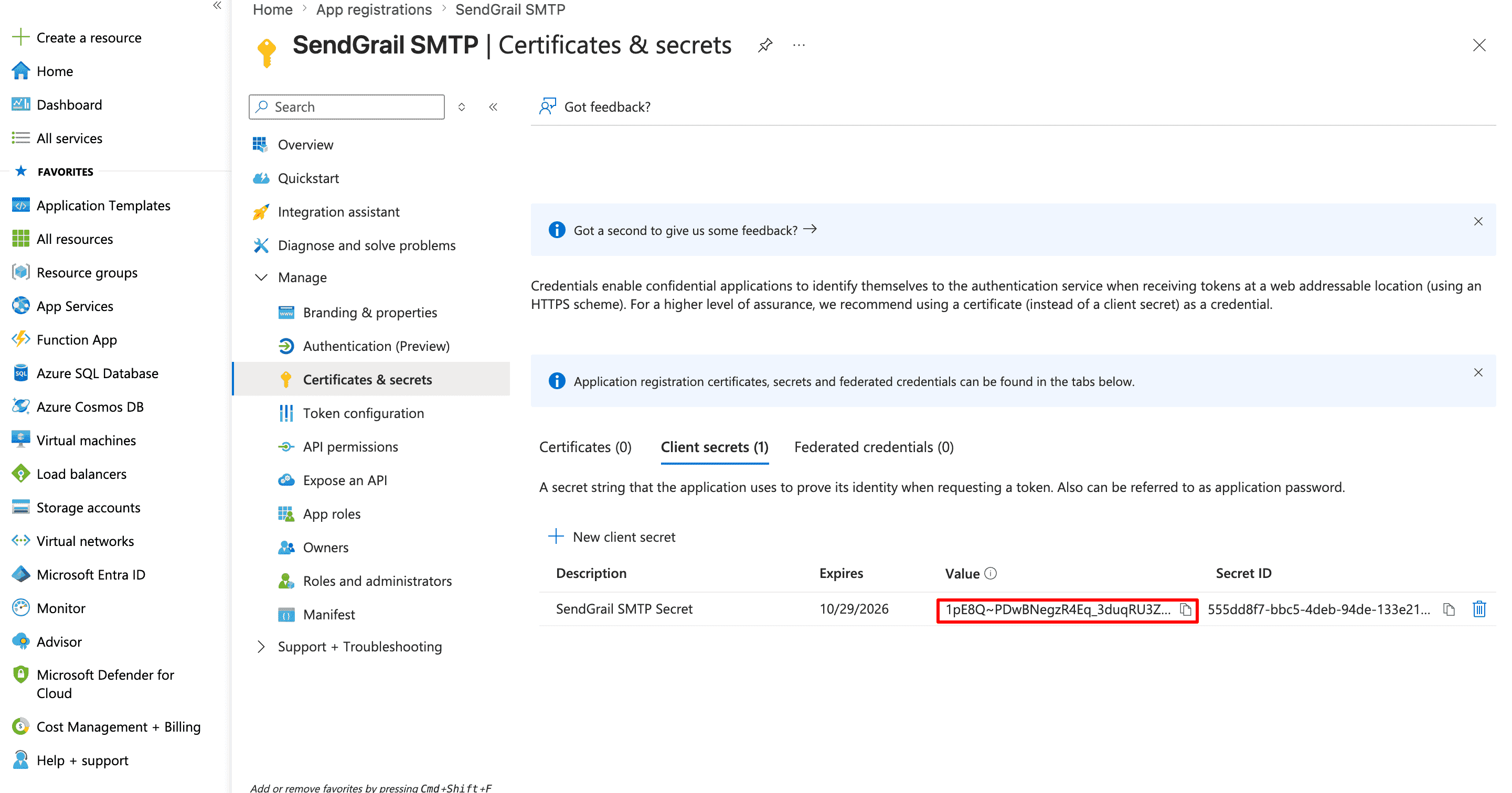The width and height of the screenshot is (1512, 793).
Task: Copy the client secret value
Action: click(x=1185, y=609)
